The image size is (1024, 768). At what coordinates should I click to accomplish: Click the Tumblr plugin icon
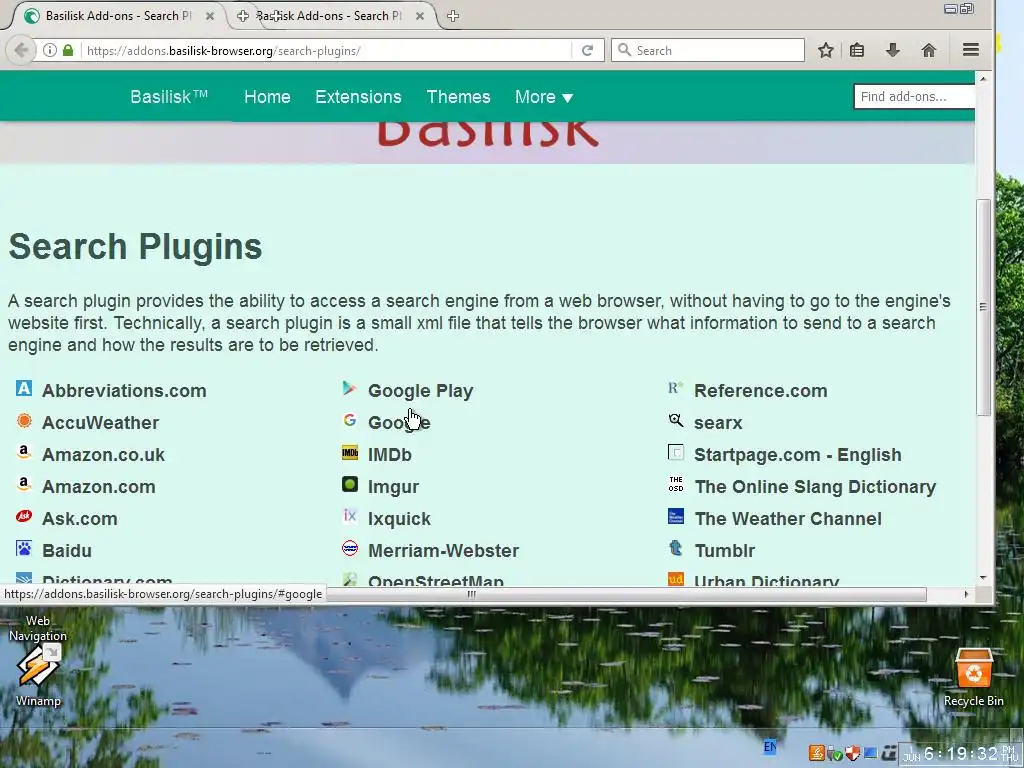coord(676,549)
